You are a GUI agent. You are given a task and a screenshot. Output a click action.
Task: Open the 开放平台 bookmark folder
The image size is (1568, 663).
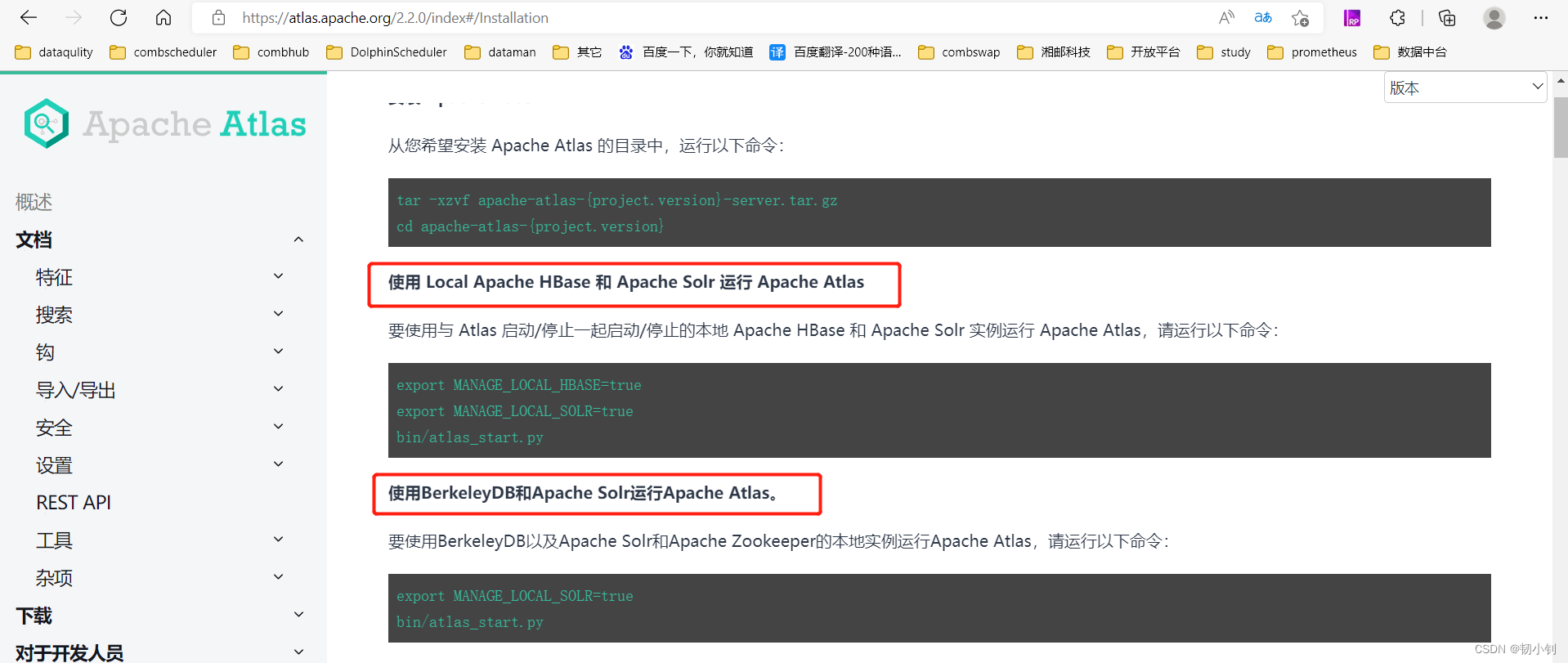click(1144, 52)
